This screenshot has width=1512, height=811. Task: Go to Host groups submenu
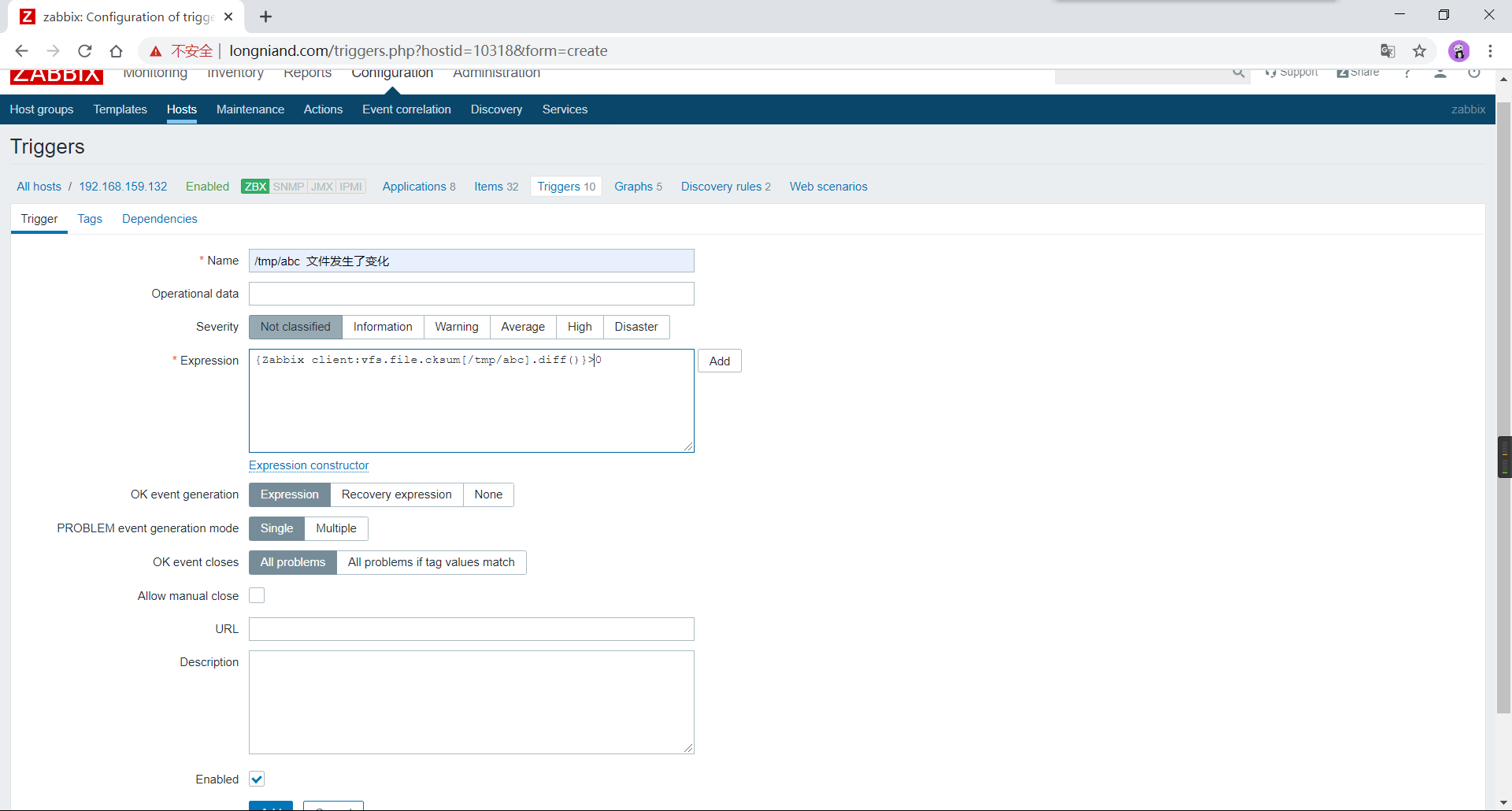click(42, 109)
